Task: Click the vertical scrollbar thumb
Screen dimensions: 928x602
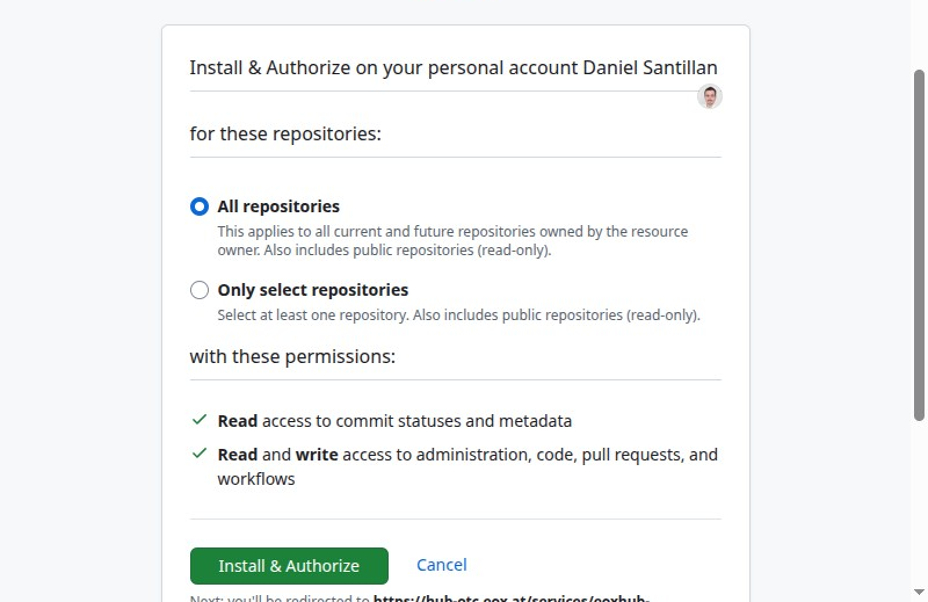Action: tap(919, 245)
